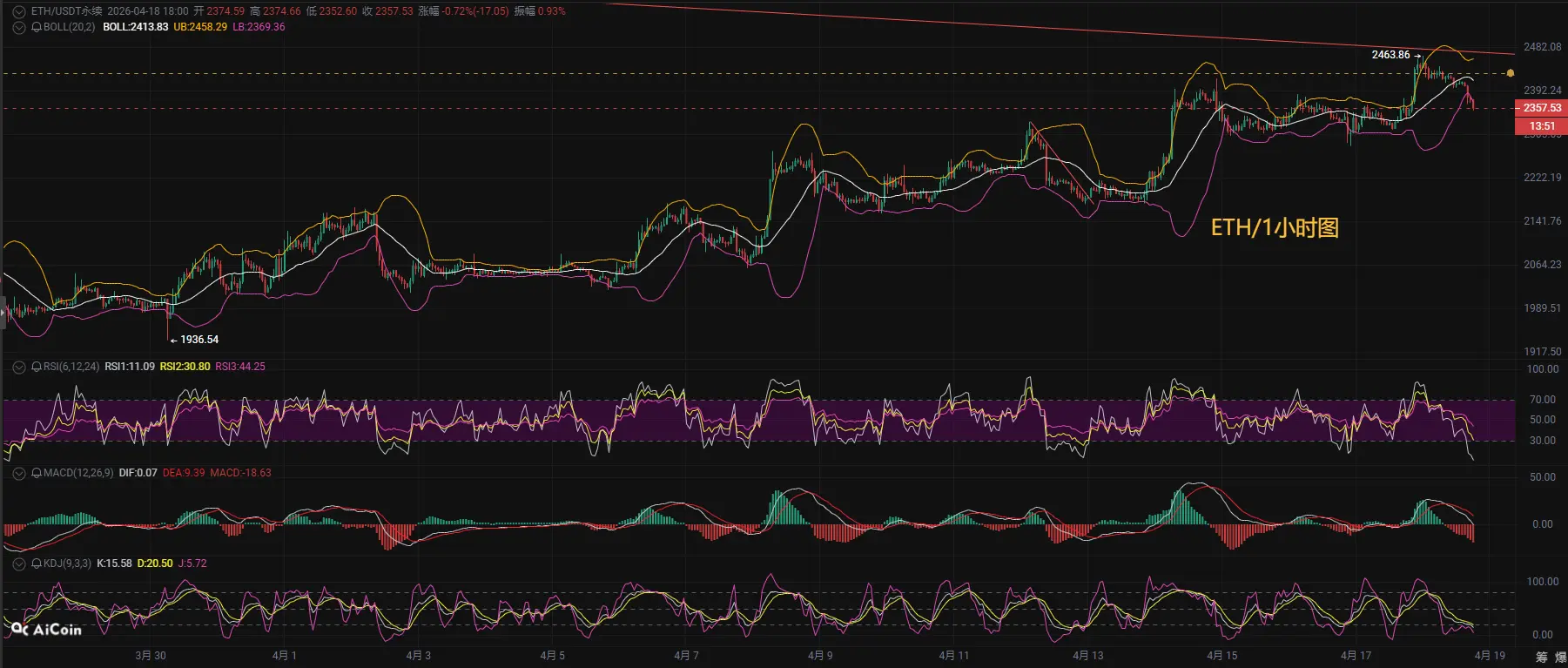Select the yellow dot on the dashed alert line
The image size is (1568, 668).
(x=1511, y=73)
